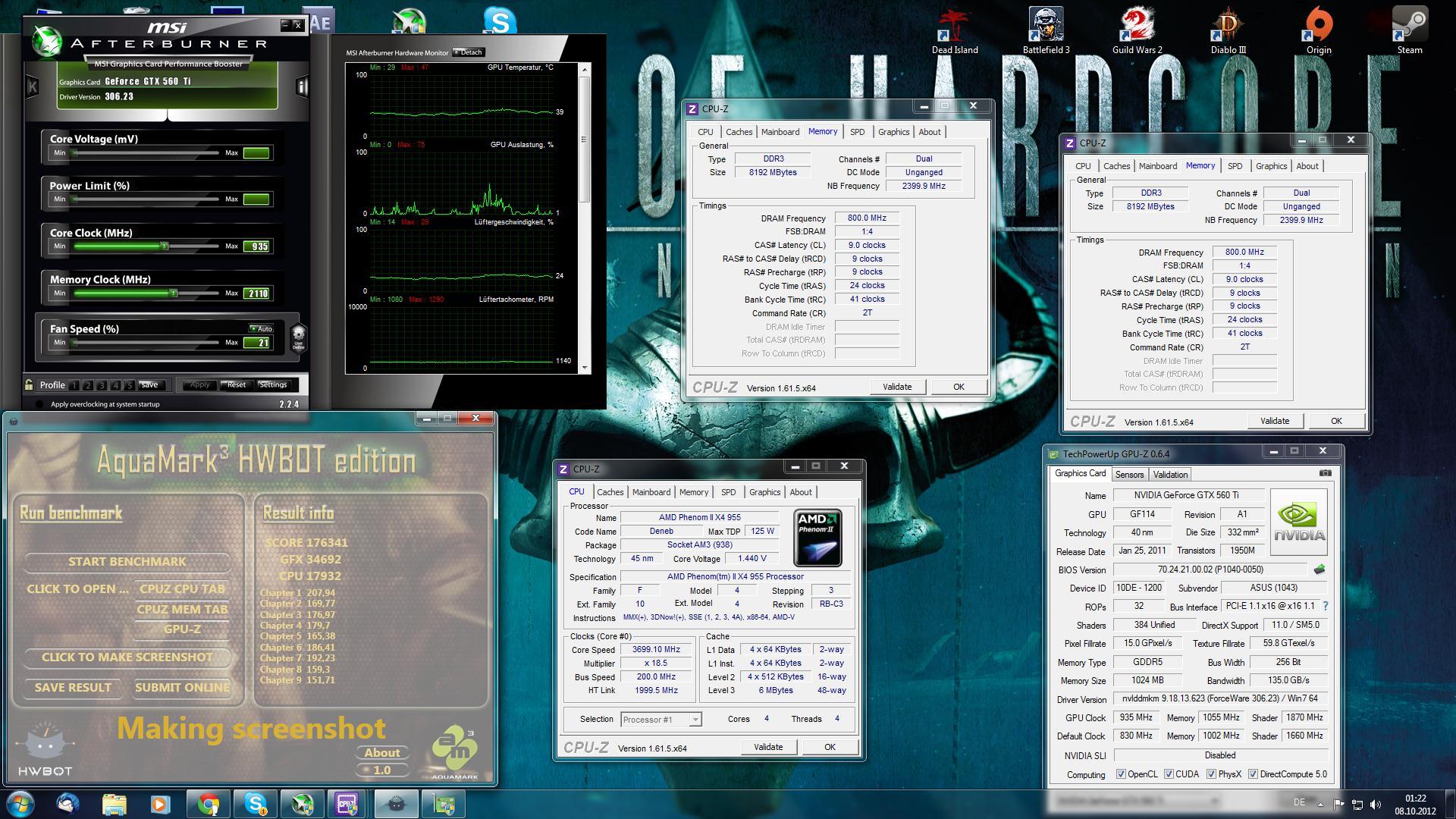Show hidden system tray icons arrow

click(x=1320, y=804)
